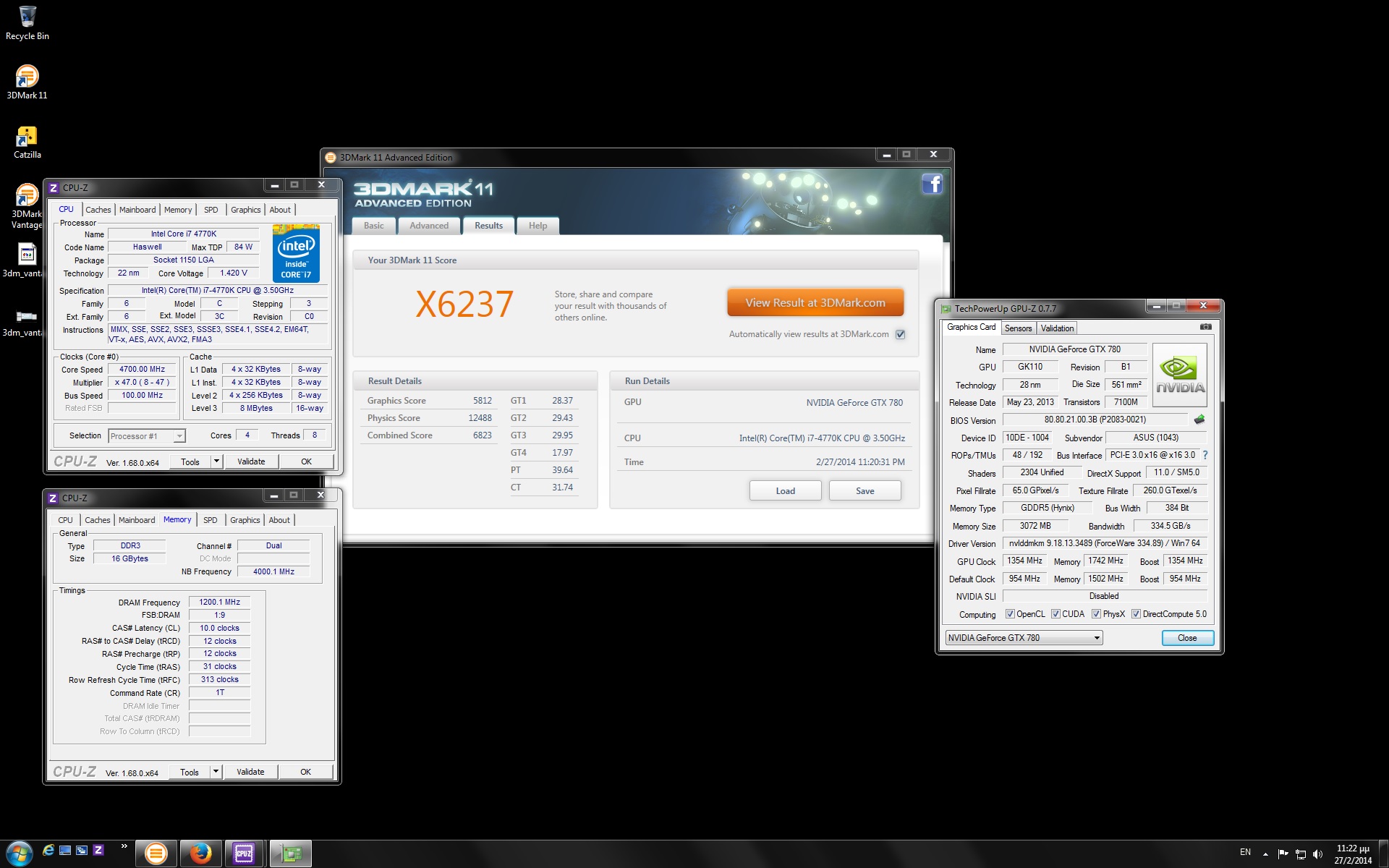Click the BIOS save chip icon in GPU-Z
Screen dimensions: 1389x868
point(1199,420)
